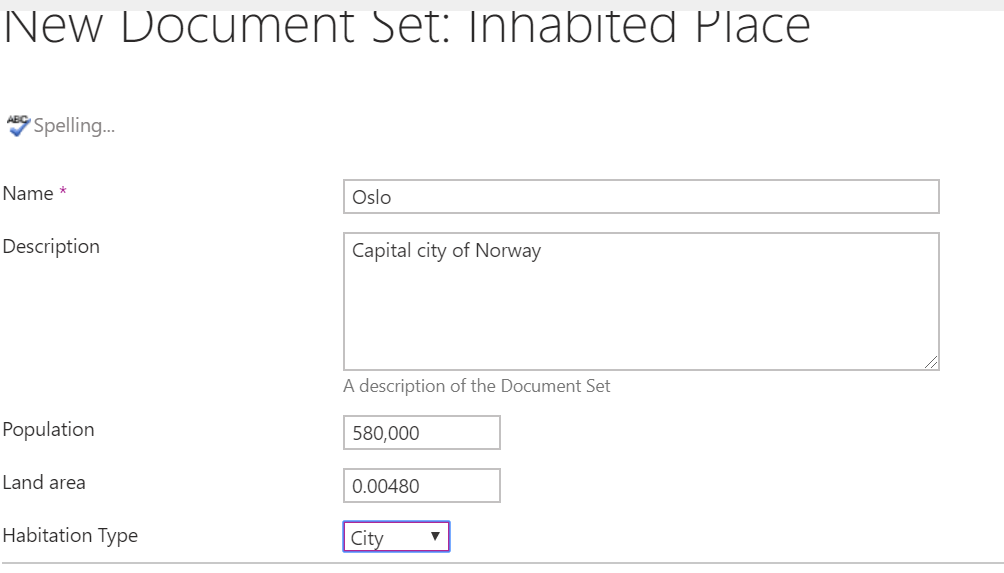Click the 'Inhabited Place' part of the title
This screenshot has height=573, width=1004.
point(639,29)
